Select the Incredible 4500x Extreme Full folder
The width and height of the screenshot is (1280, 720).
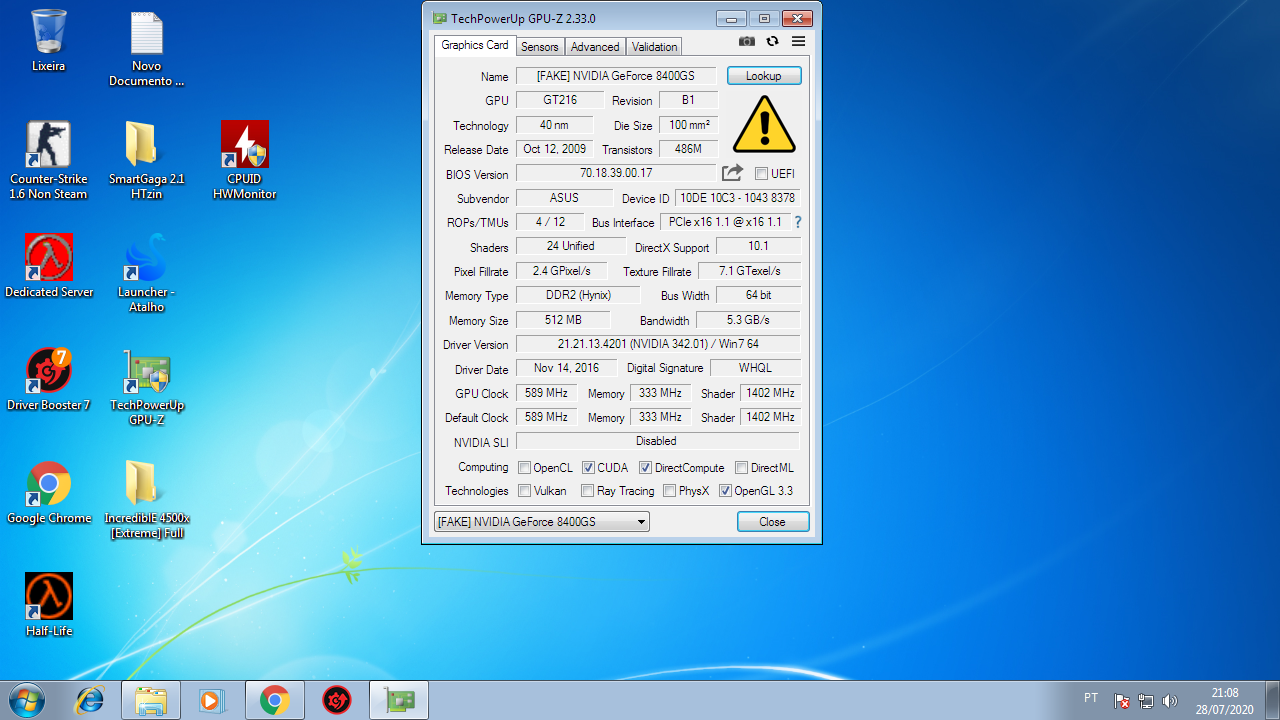pos(146,499)
